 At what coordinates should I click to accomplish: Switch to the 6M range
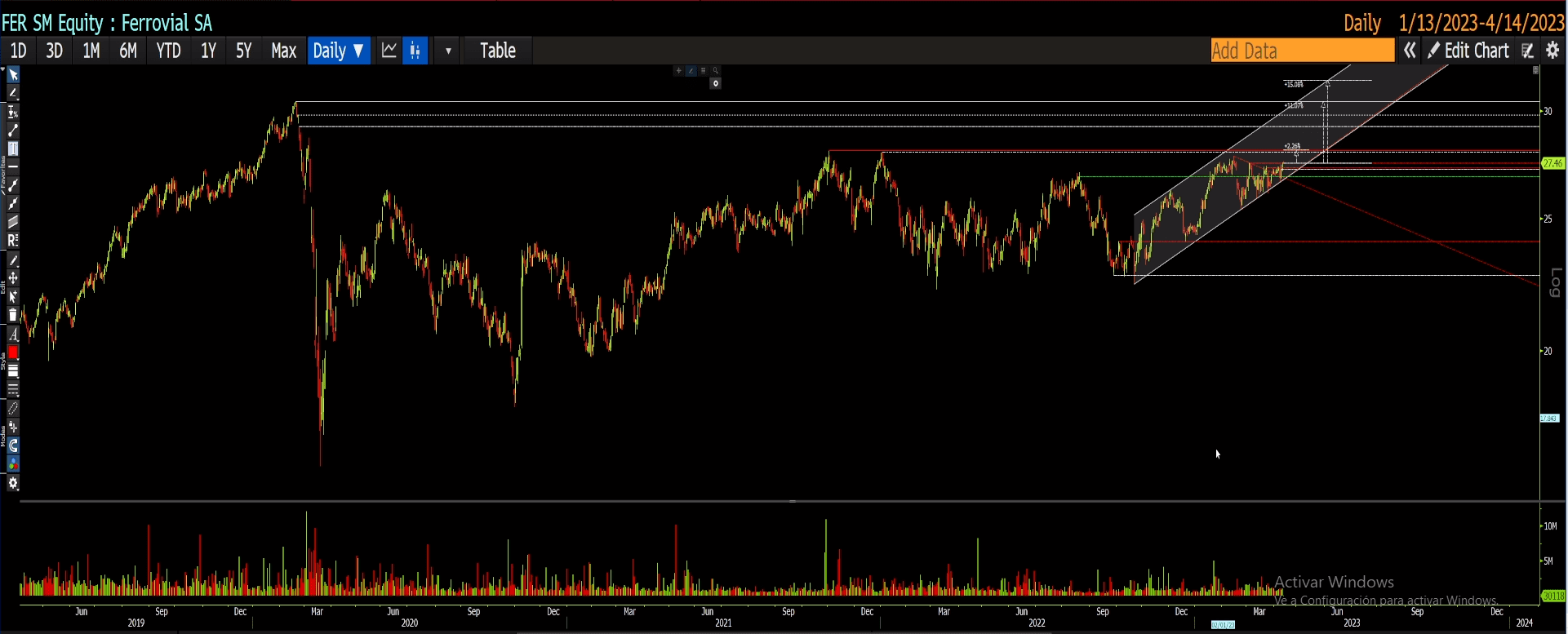click(x=128, y=51)
